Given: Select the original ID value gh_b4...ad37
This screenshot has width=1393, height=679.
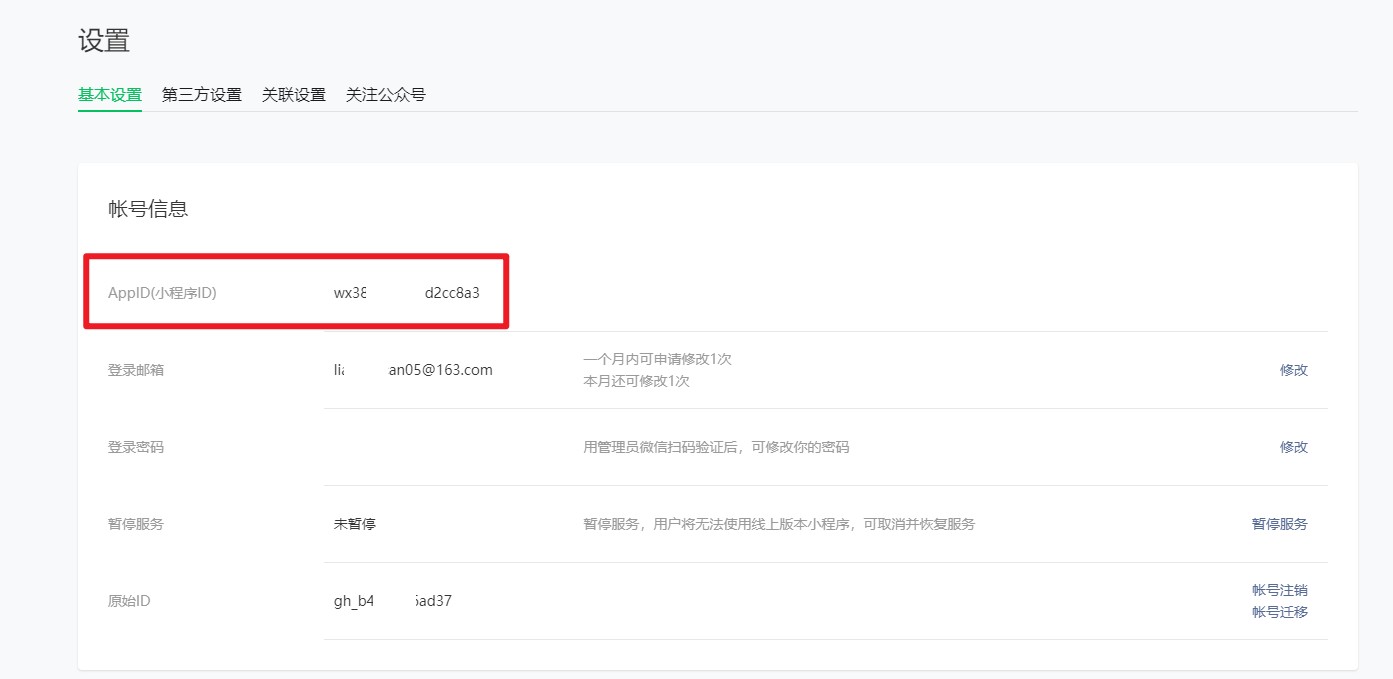Looking at the screenshot, I should [393, 601].
